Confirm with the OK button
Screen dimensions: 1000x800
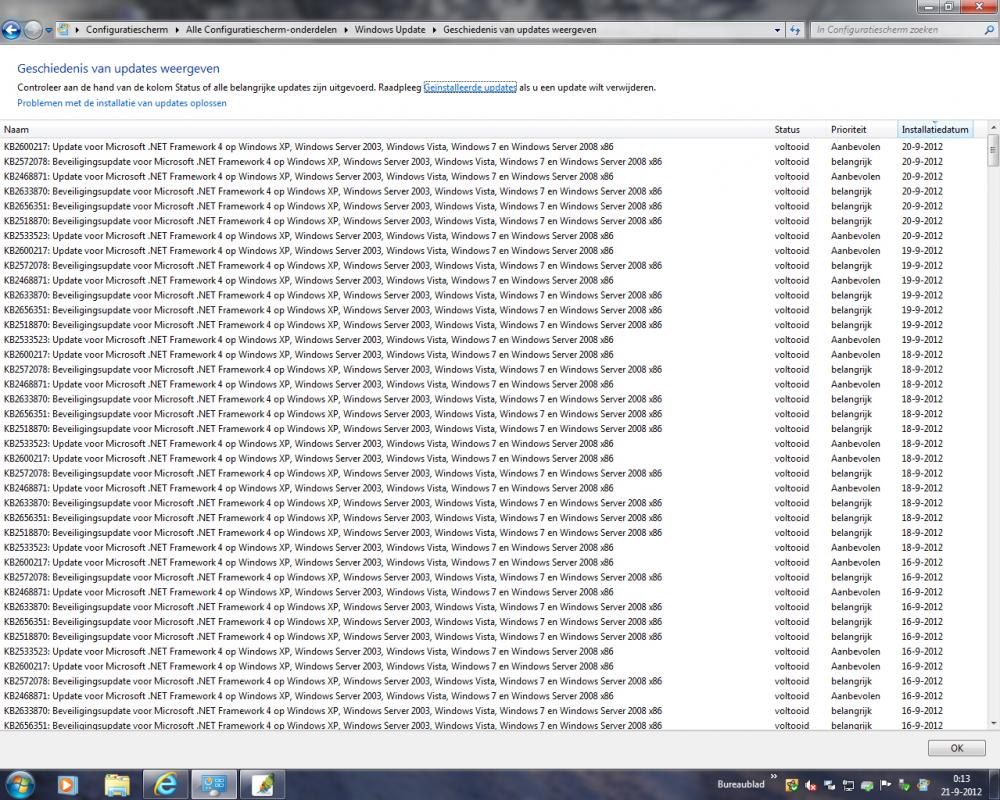click(957, 748)
